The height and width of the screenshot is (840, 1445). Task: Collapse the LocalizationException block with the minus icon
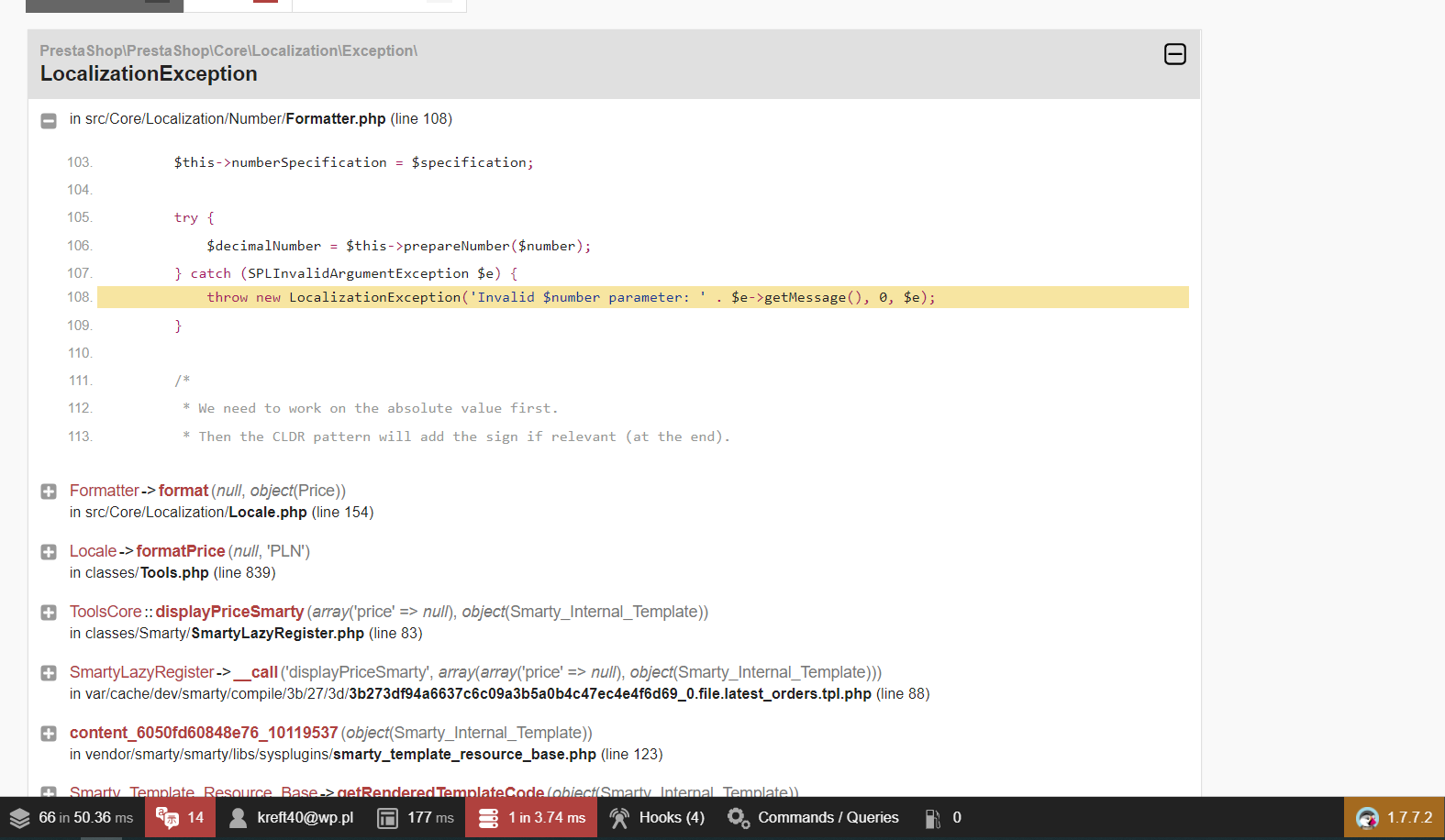pos(1174,54)
